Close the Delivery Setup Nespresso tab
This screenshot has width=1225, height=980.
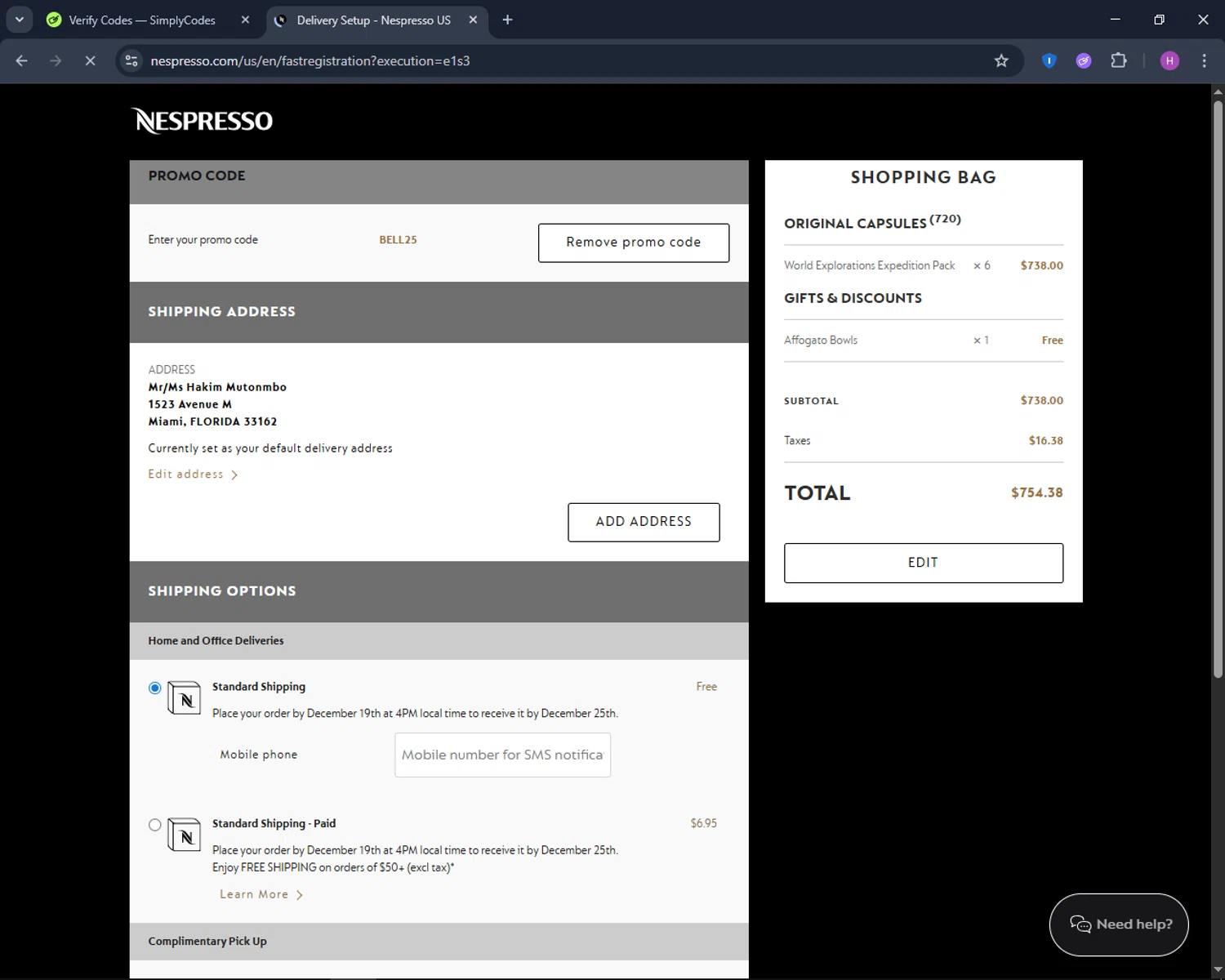click(x=473, y=20)
